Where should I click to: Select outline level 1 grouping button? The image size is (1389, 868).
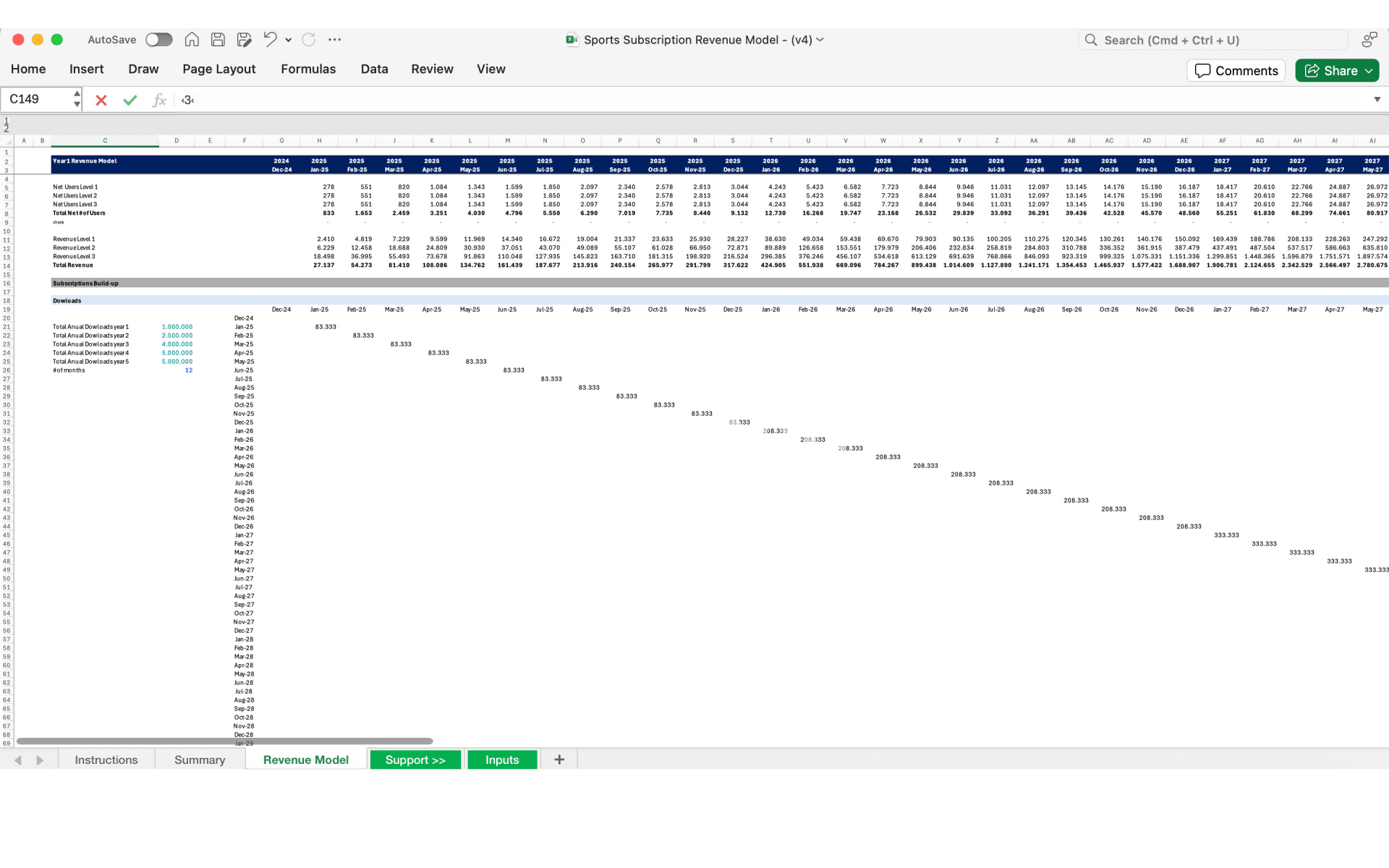pos(7,120)
